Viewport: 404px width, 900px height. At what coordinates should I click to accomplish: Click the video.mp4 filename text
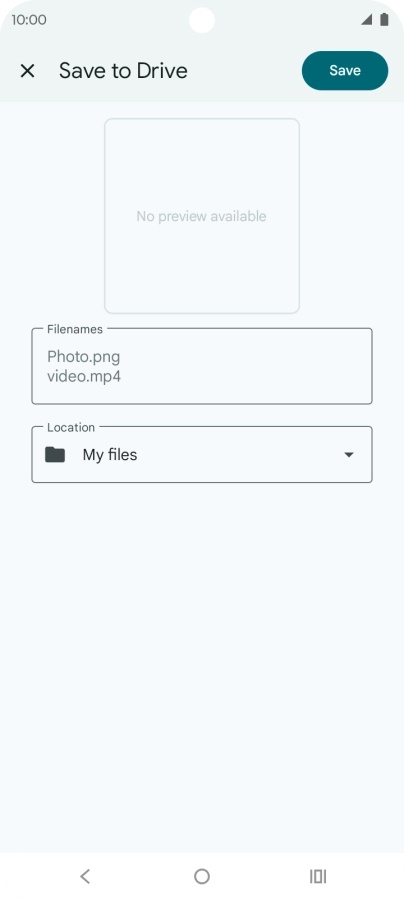coord(84,377)
